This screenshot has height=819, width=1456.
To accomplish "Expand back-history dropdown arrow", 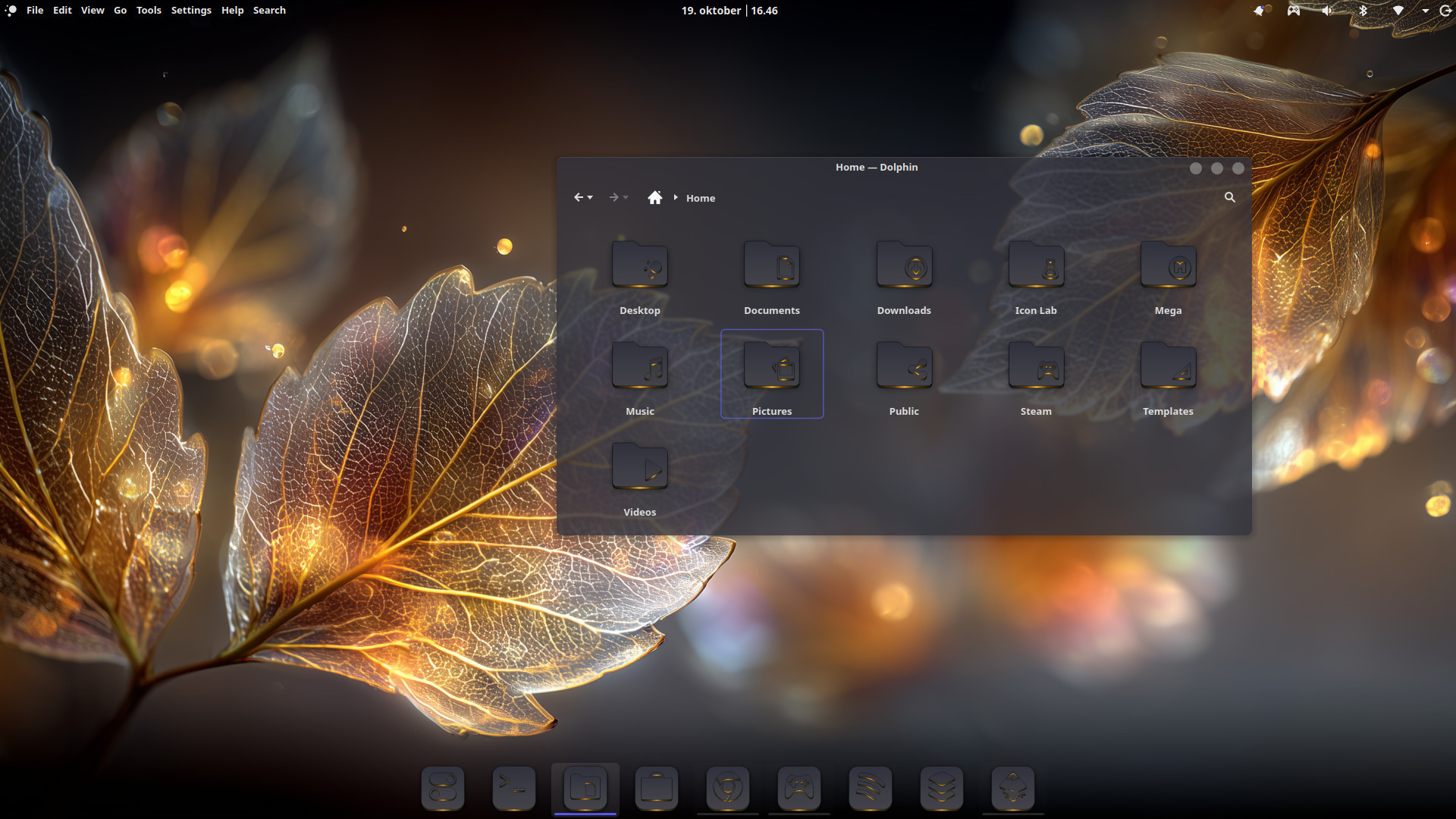I will (590, 198).
